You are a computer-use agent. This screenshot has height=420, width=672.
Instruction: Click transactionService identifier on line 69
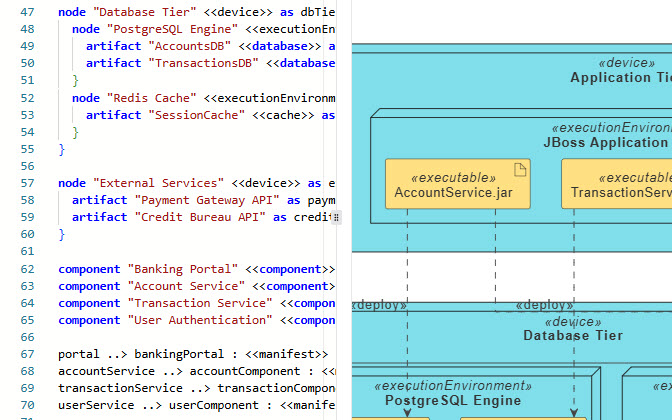(x=120, y=388)
